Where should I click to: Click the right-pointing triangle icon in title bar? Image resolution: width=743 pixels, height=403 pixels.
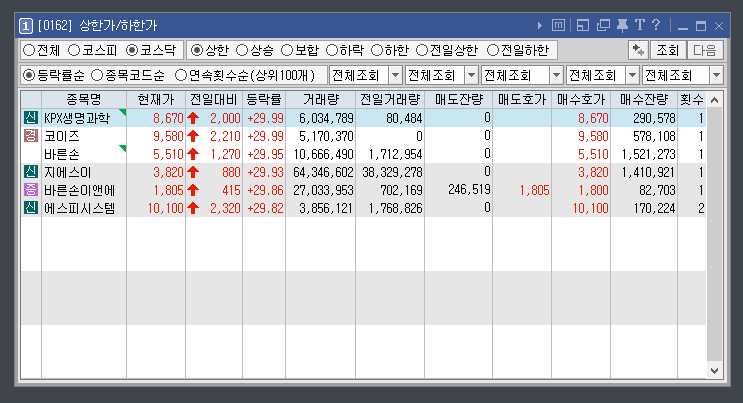click(x=539, y=25)
